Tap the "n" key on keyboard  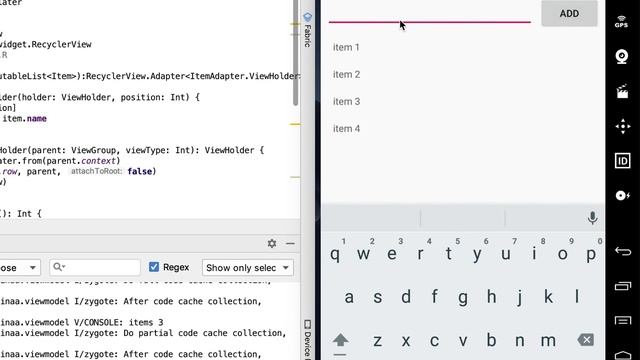pyautogui.click(x=520, y=340)
